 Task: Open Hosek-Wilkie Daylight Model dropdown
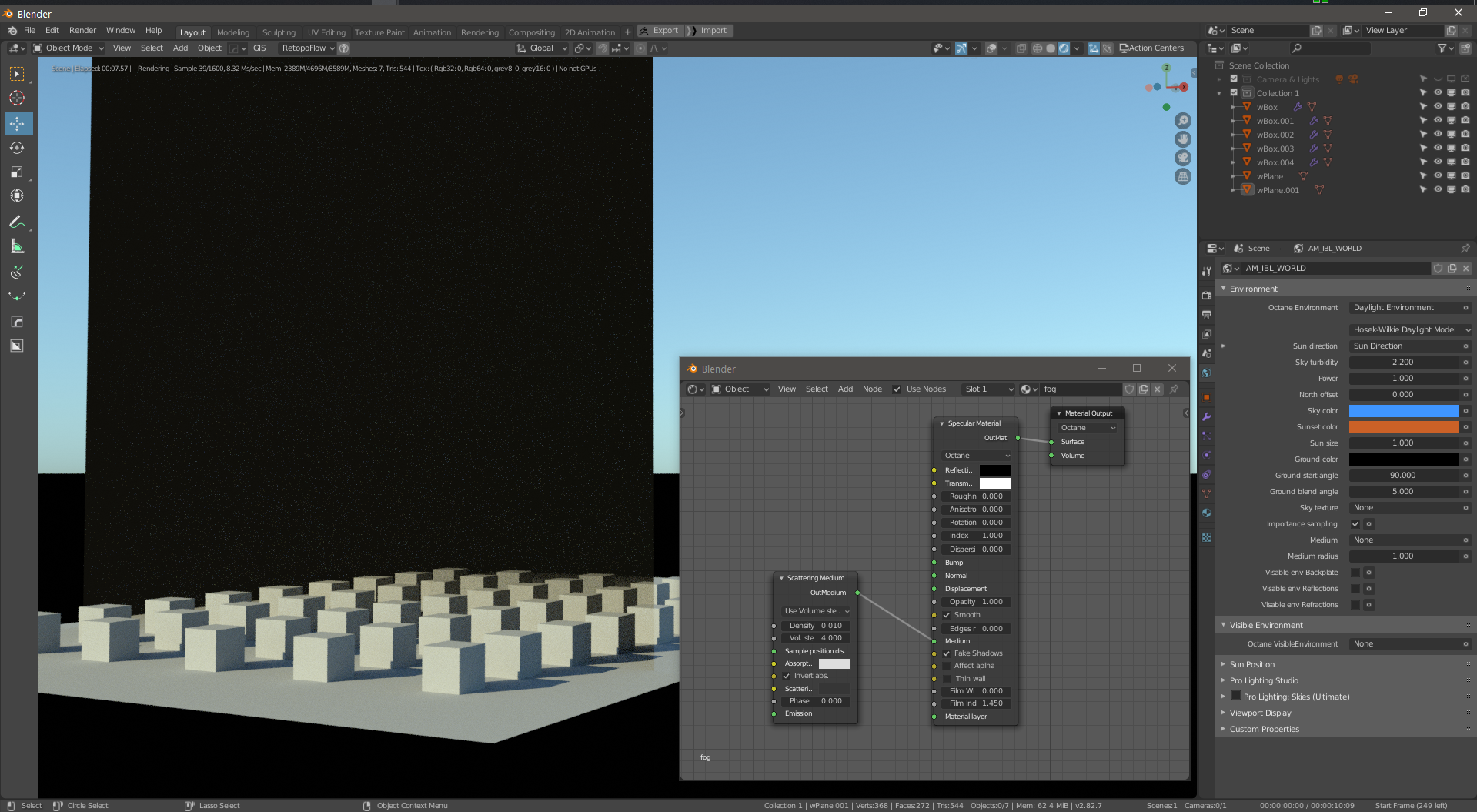[x=1411, y=330]
